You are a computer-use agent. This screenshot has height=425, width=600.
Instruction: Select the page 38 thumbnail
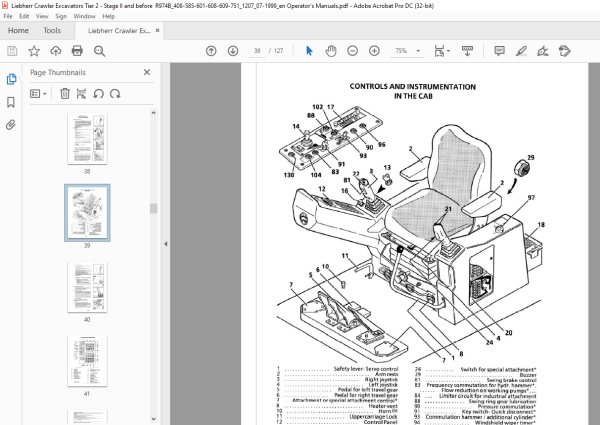pyautogui.click(x=87, y=139)
